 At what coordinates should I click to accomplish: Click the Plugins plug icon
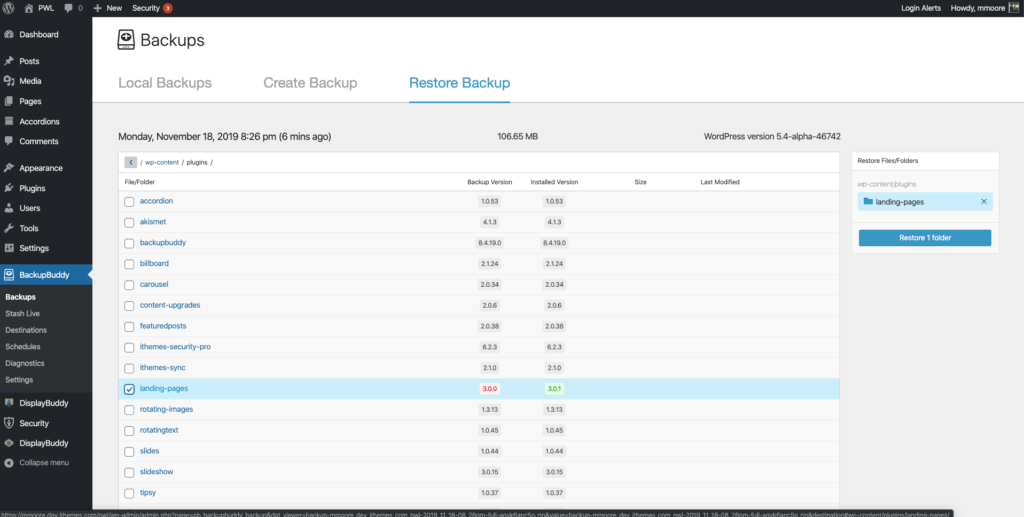point(8,188)
